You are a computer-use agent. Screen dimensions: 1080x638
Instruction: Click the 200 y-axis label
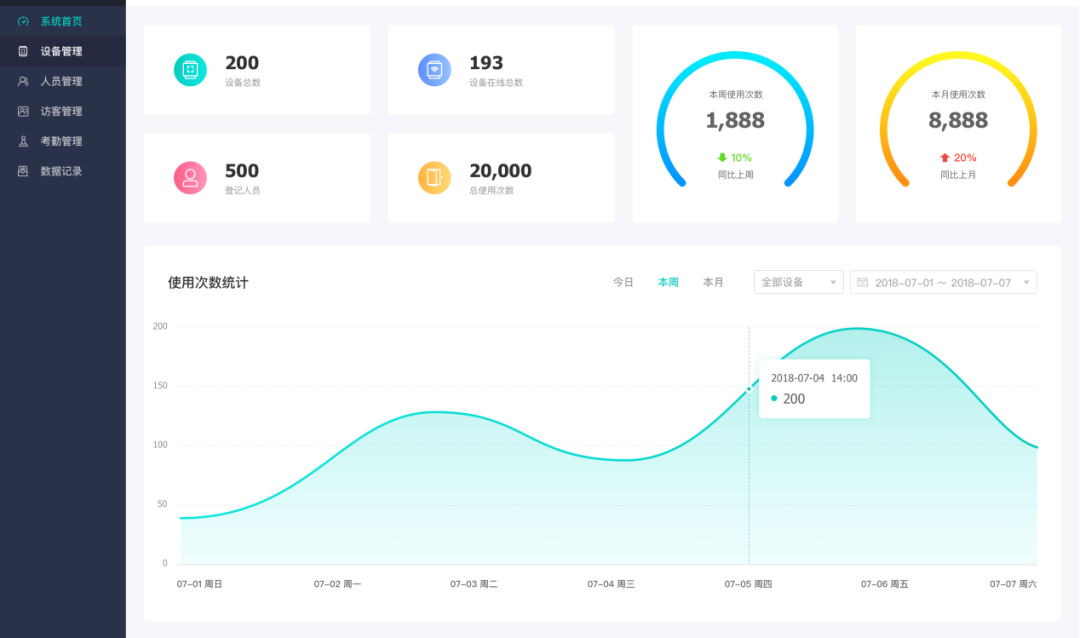click(160, 327)
